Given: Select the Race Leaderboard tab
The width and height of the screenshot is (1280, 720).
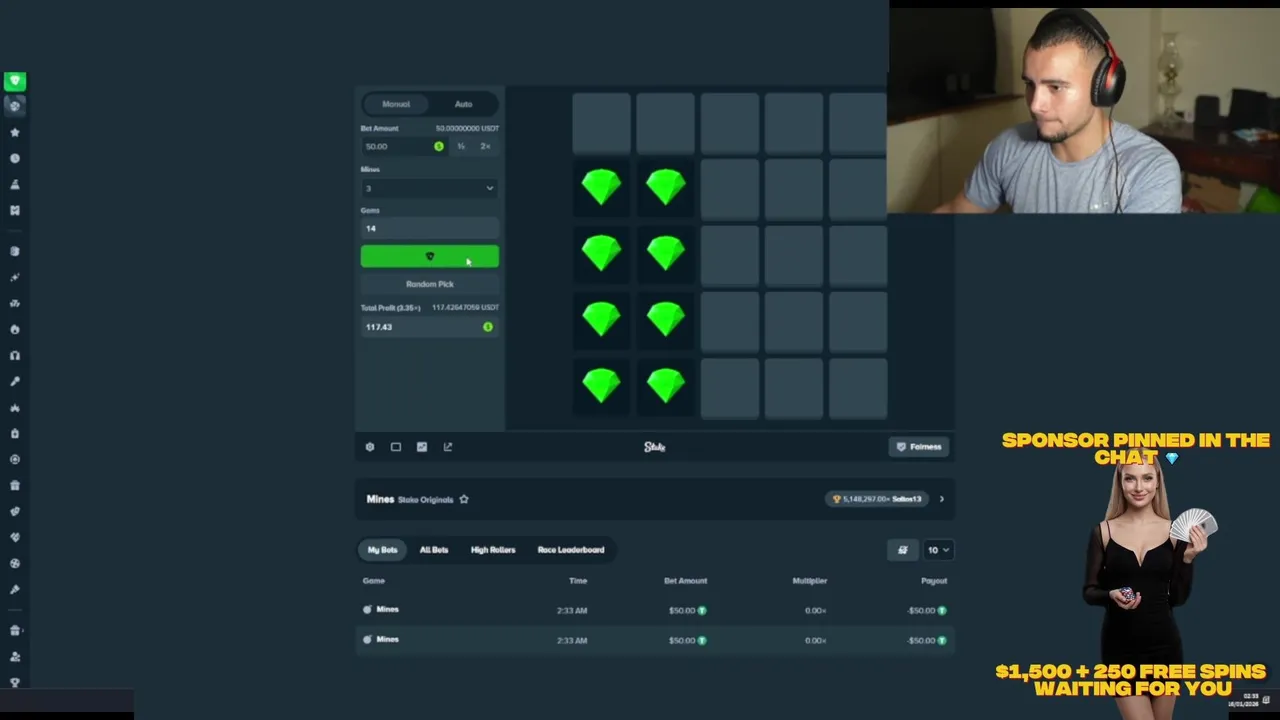Looking at the screenshot, I should [571, 550].
